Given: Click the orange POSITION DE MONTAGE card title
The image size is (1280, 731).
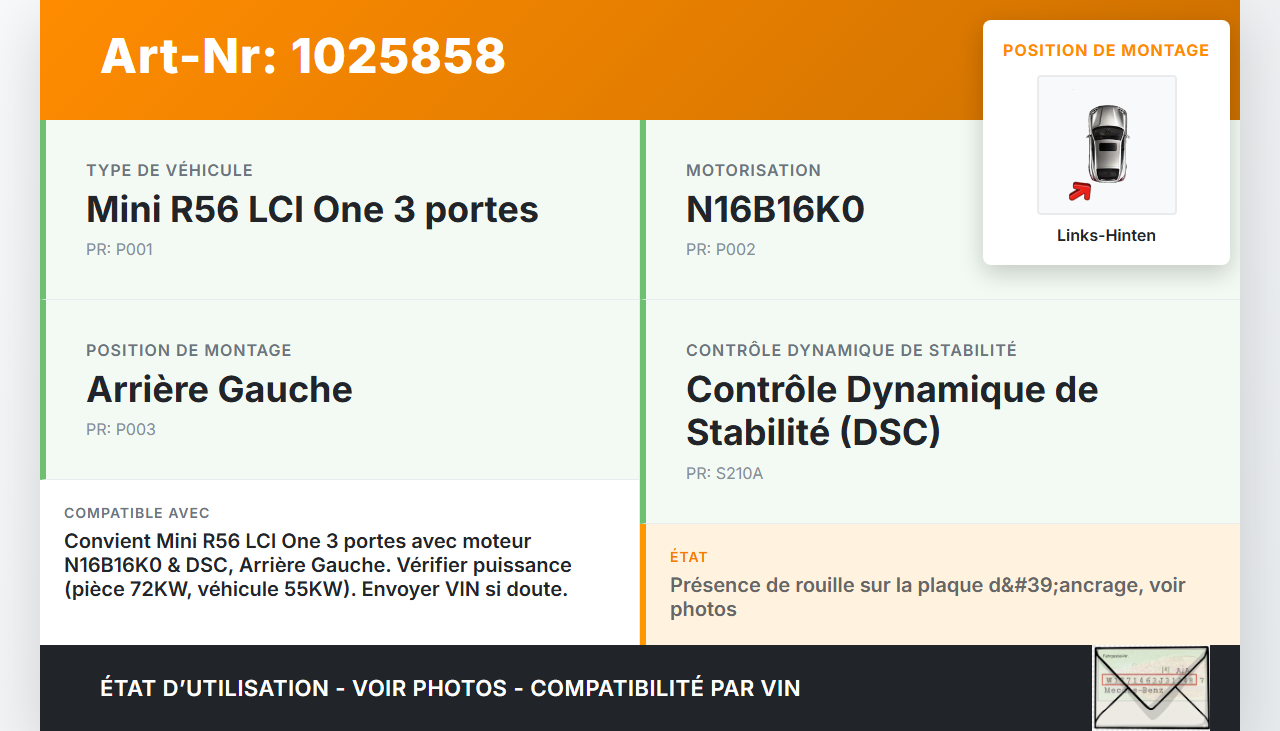Looking at the screenshot, I should coord(1106,50).
